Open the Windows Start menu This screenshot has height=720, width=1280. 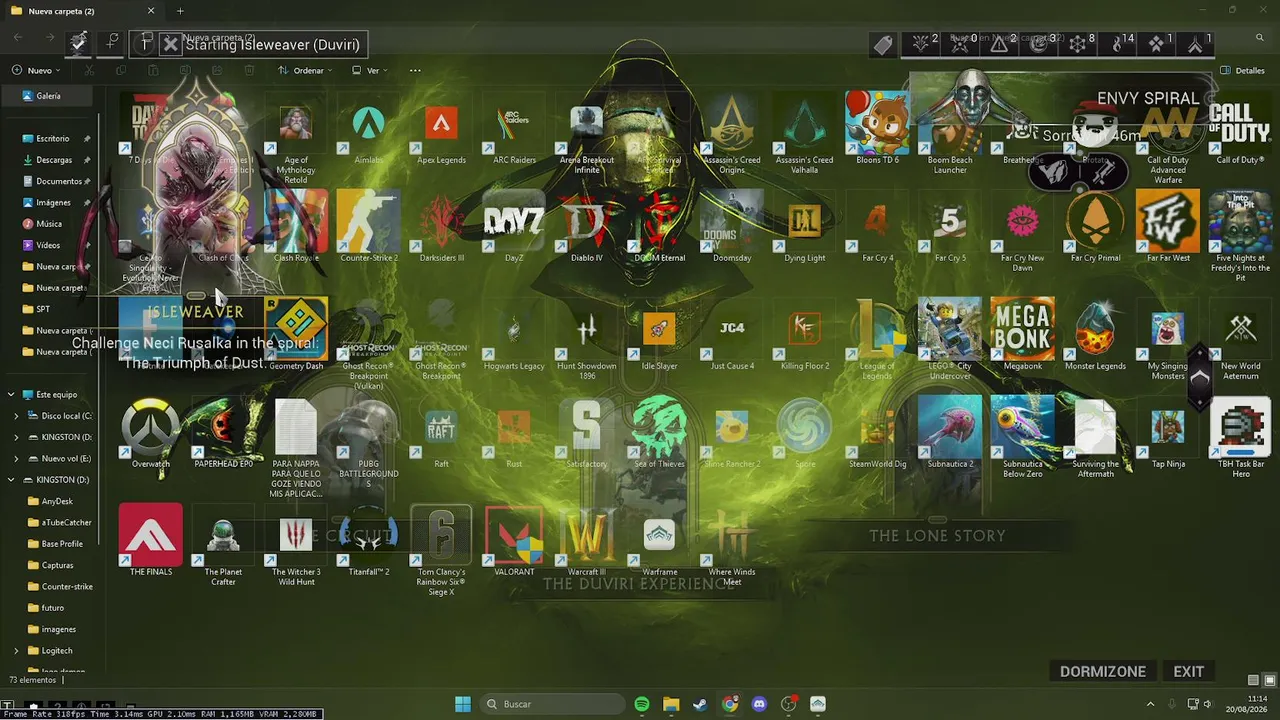pyautogui.click(x=463, y=704)
